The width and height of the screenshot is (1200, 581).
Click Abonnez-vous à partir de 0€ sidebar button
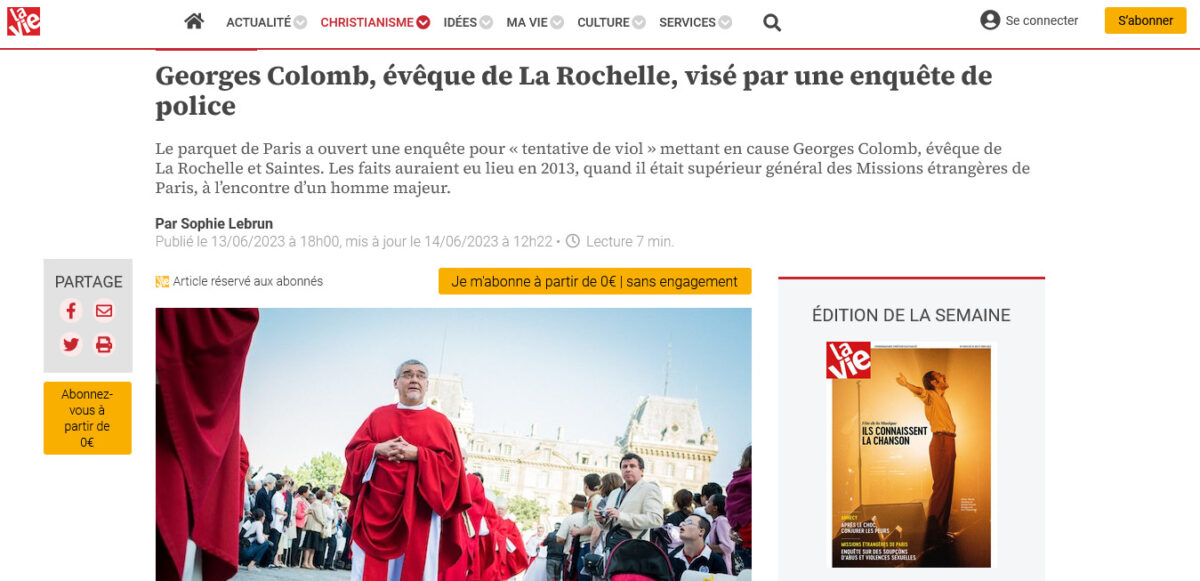pos(87,418)
